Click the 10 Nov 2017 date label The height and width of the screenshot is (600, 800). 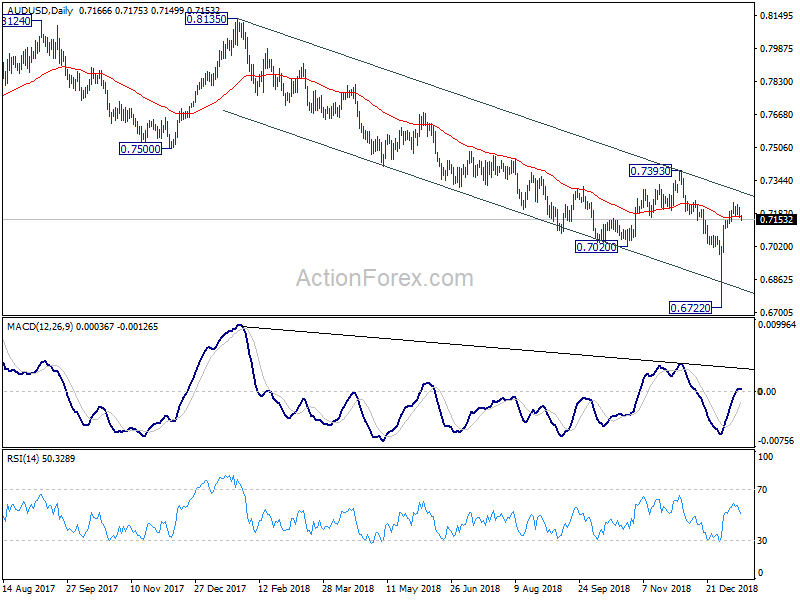(x=157, y=588)
